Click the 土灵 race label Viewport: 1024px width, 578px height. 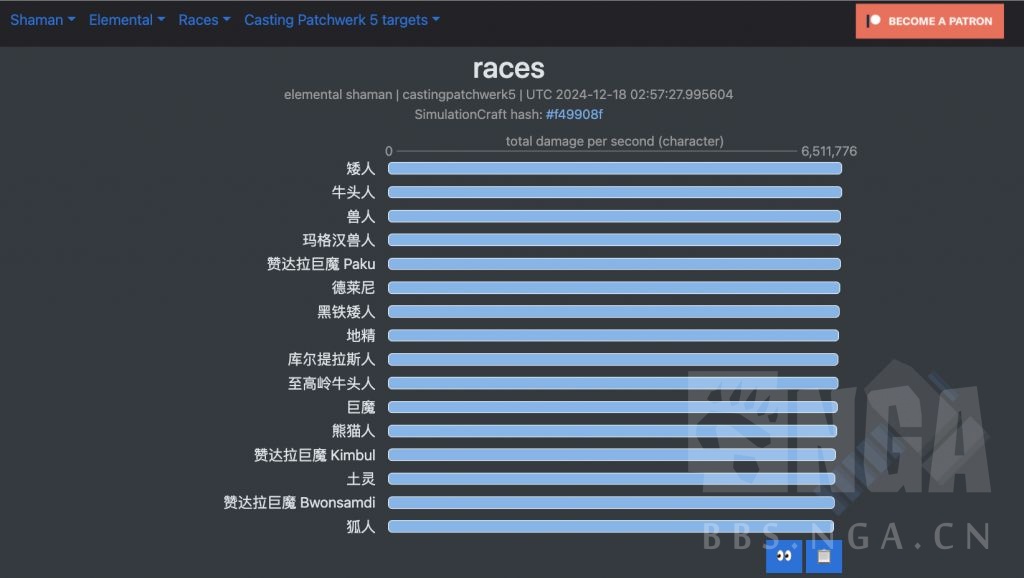tap(361, 478)
